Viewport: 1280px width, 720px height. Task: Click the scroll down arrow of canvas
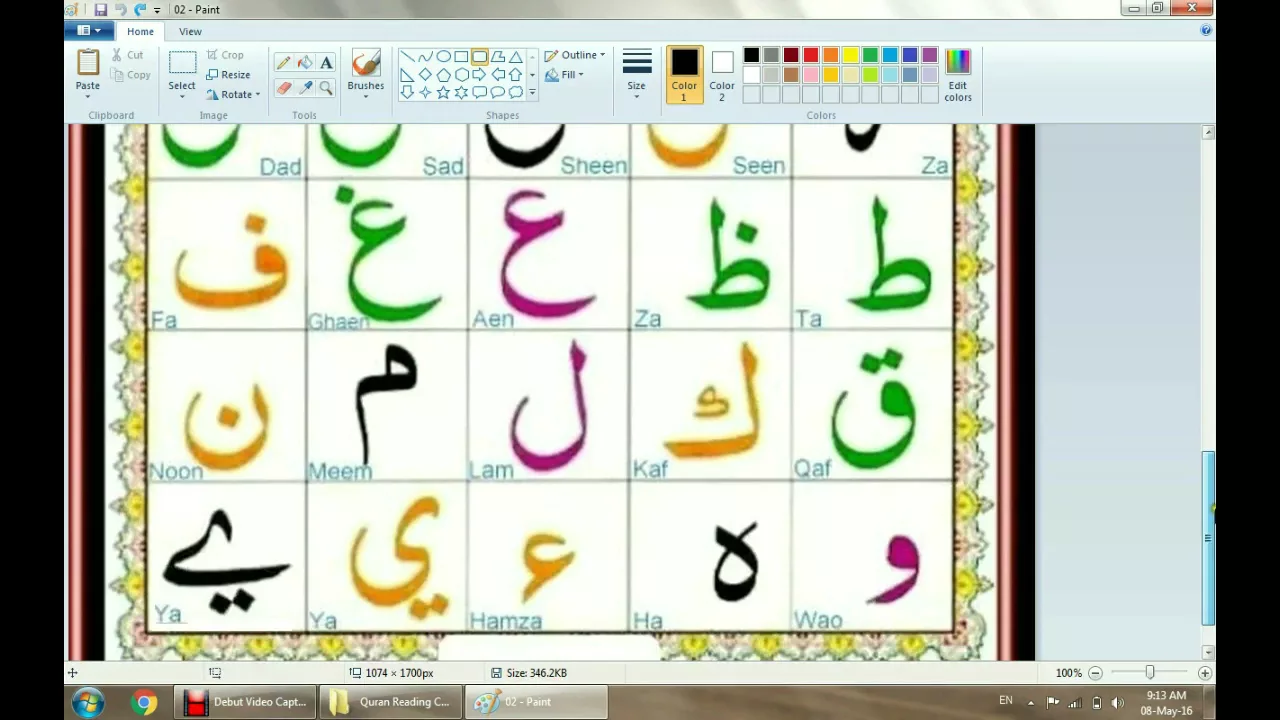click(x=1208, y=652)
